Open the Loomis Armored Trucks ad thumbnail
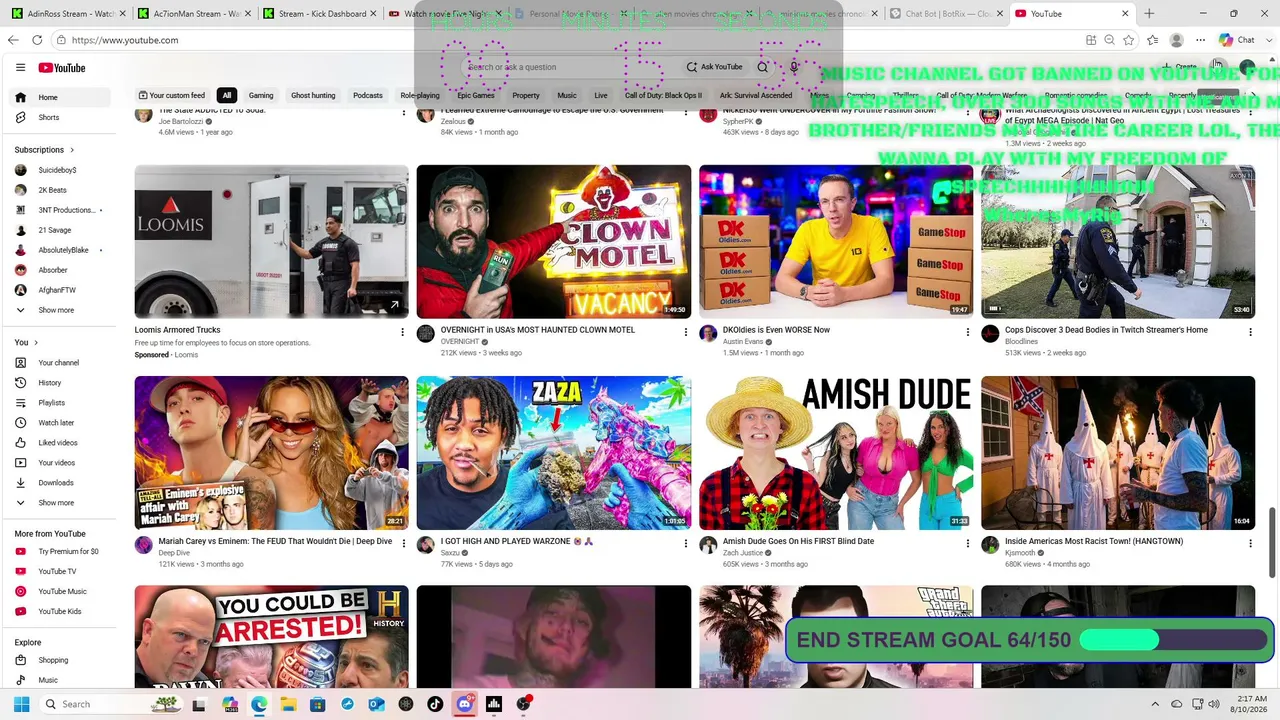The width and height of the screenshot is (1280, 720). [272, 241]
